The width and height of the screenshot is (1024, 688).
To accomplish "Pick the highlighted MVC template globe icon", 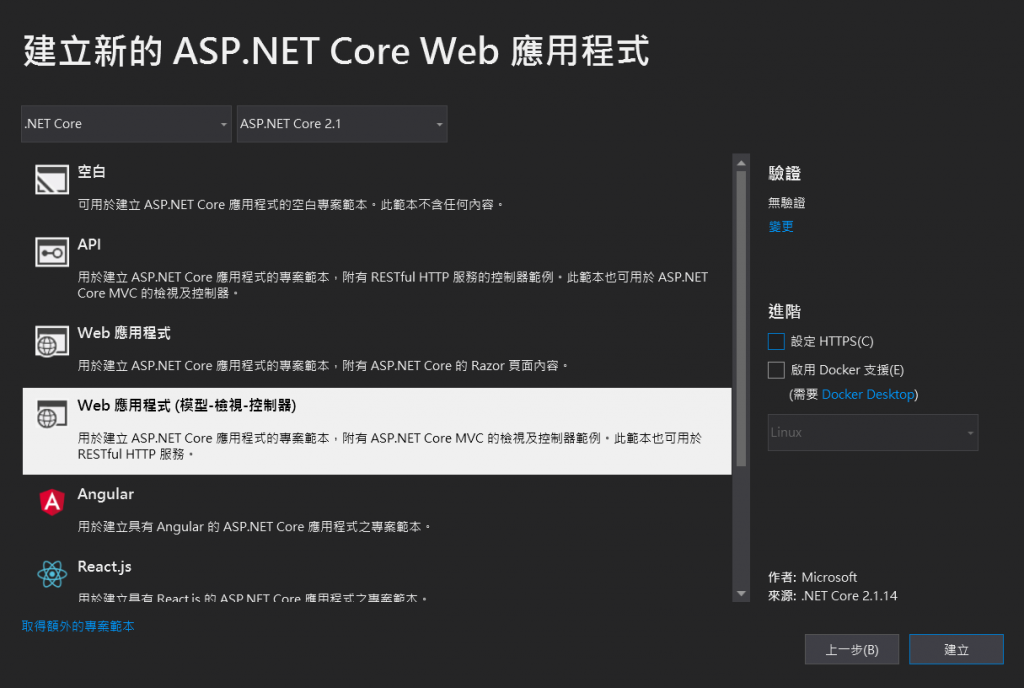I will pos(52,413).
